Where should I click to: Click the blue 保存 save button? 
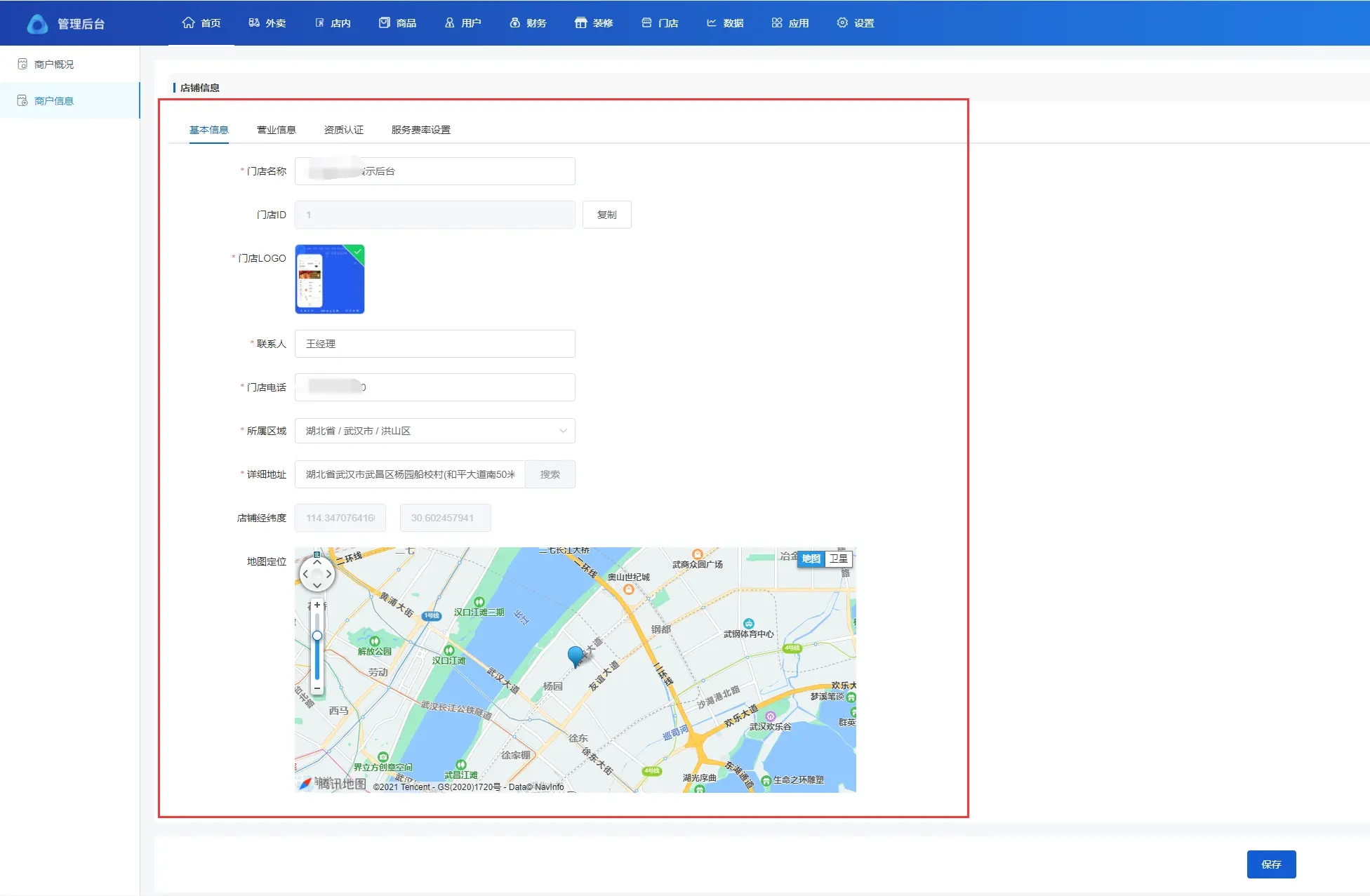pyautogui.click(x=1271, y=864)
